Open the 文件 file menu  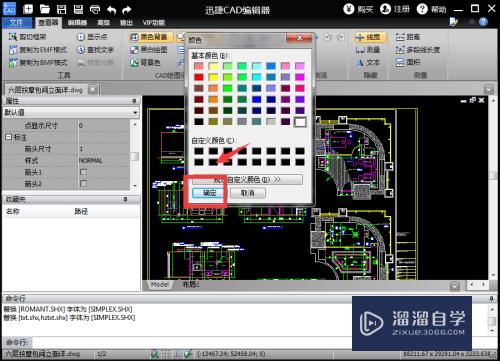point(16,22)
